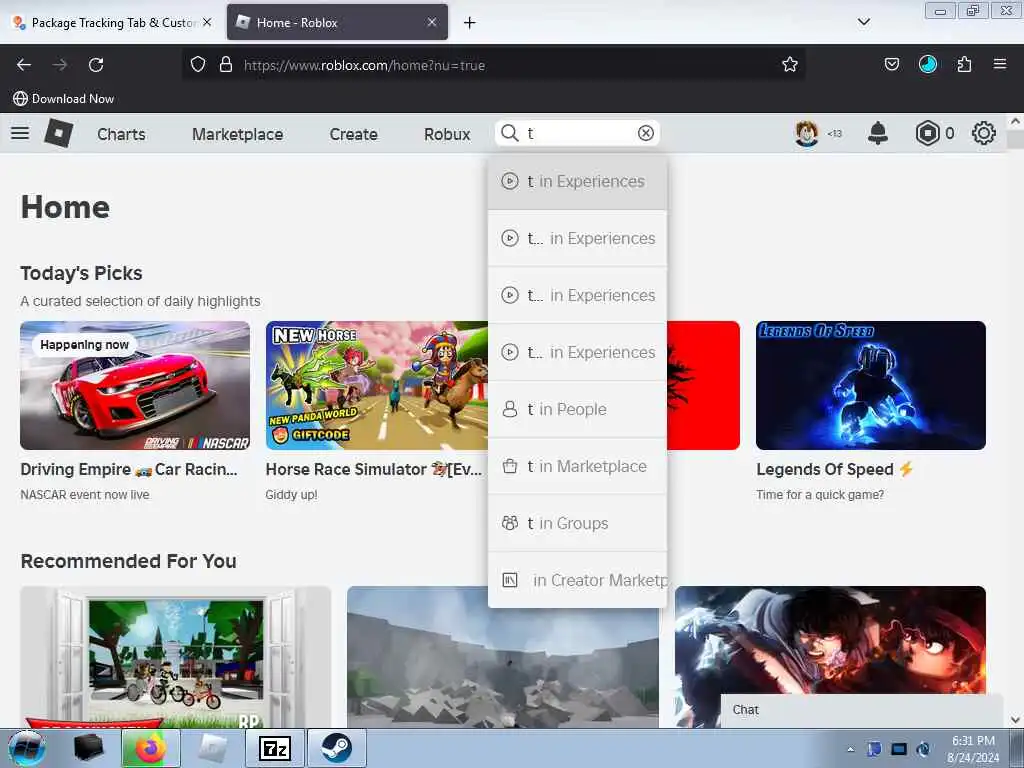Click the tracking protection shield icon
1024x768 pixels.
pyautogui.click(x=198, y=65)
